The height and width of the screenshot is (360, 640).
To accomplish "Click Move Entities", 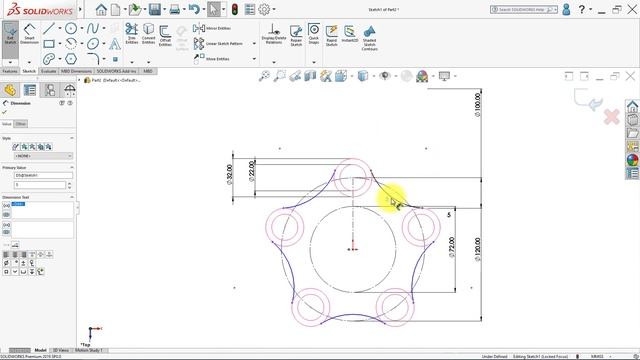I will pyautogui.click(x=211, y=59).
